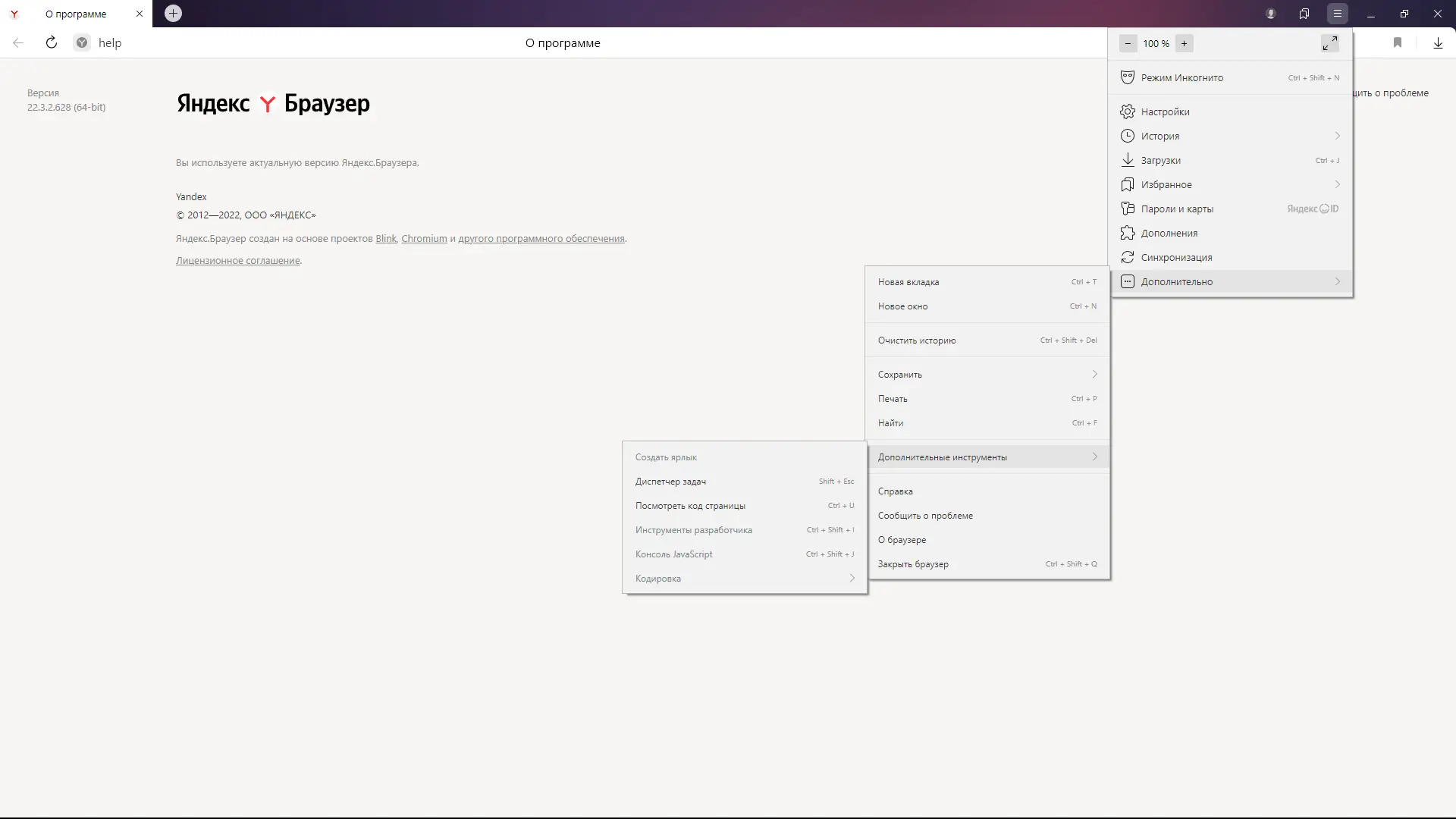The image size is (1456, 819).
Task: Expand the Сохранить submenu
Action: [x=1094, y=375]
